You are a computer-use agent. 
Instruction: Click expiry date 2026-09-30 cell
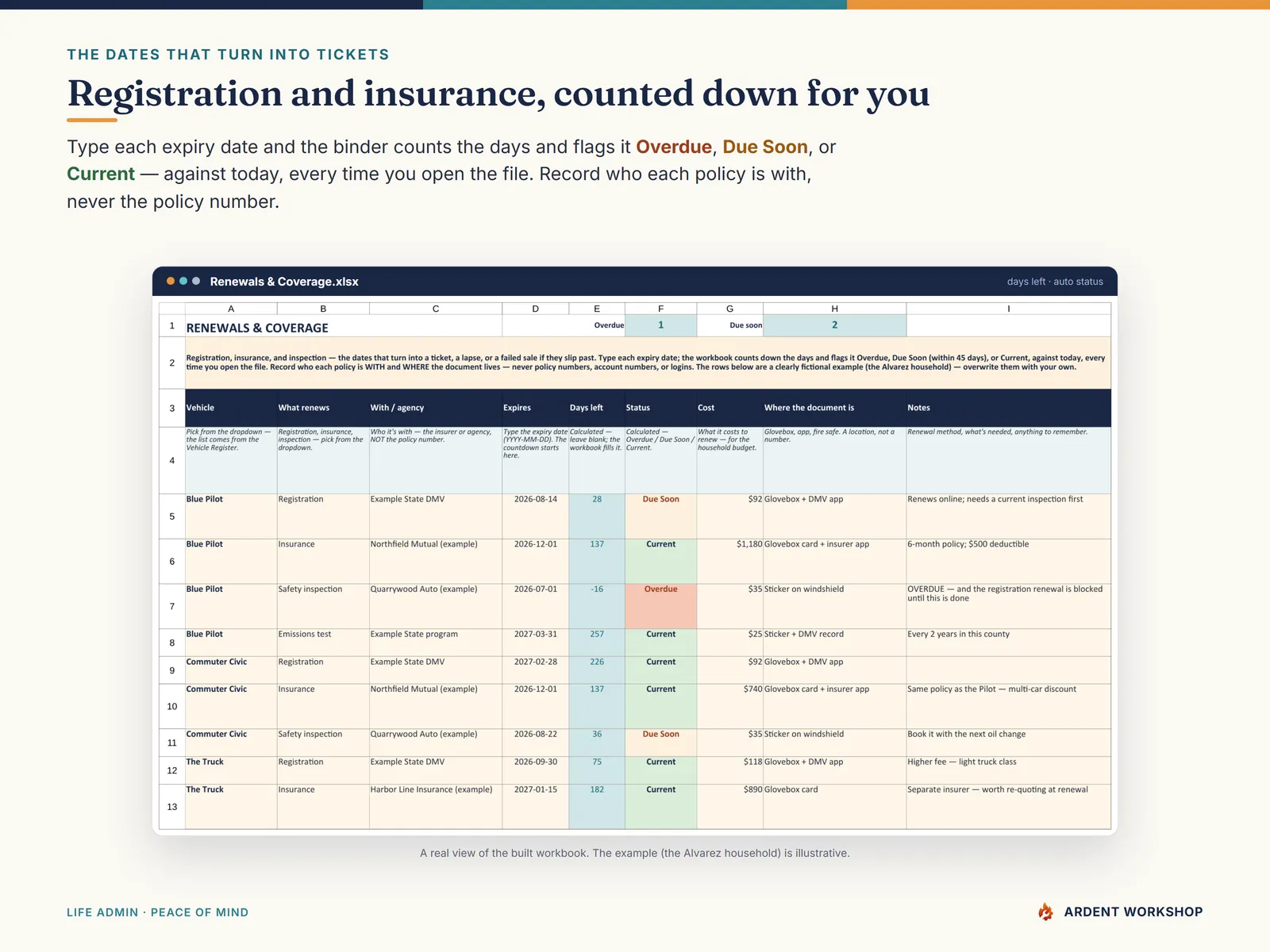coord(536,770)
